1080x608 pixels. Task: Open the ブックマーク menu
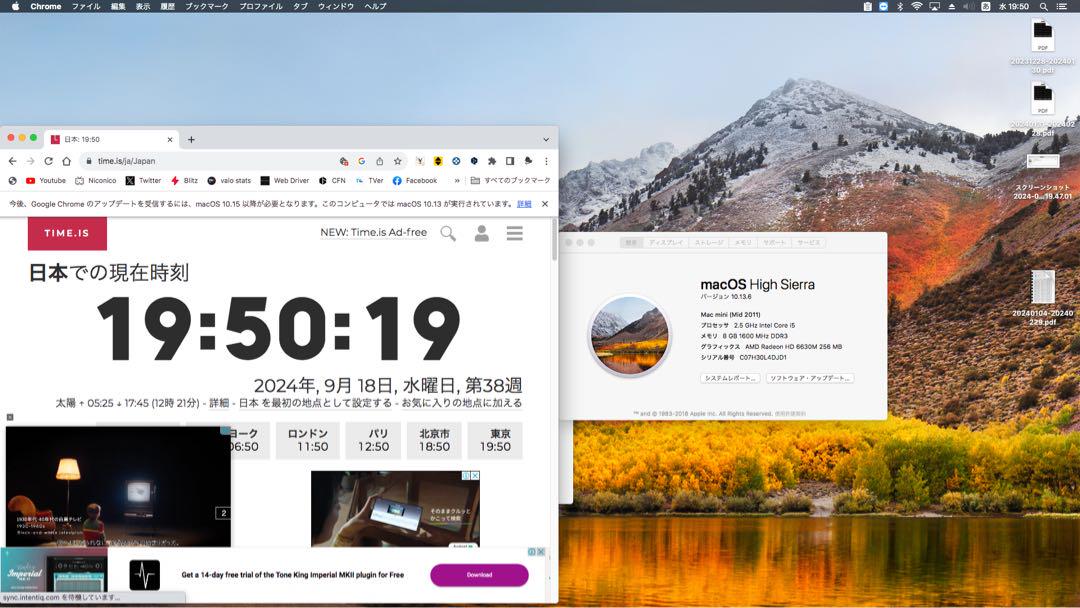[207, 6]
